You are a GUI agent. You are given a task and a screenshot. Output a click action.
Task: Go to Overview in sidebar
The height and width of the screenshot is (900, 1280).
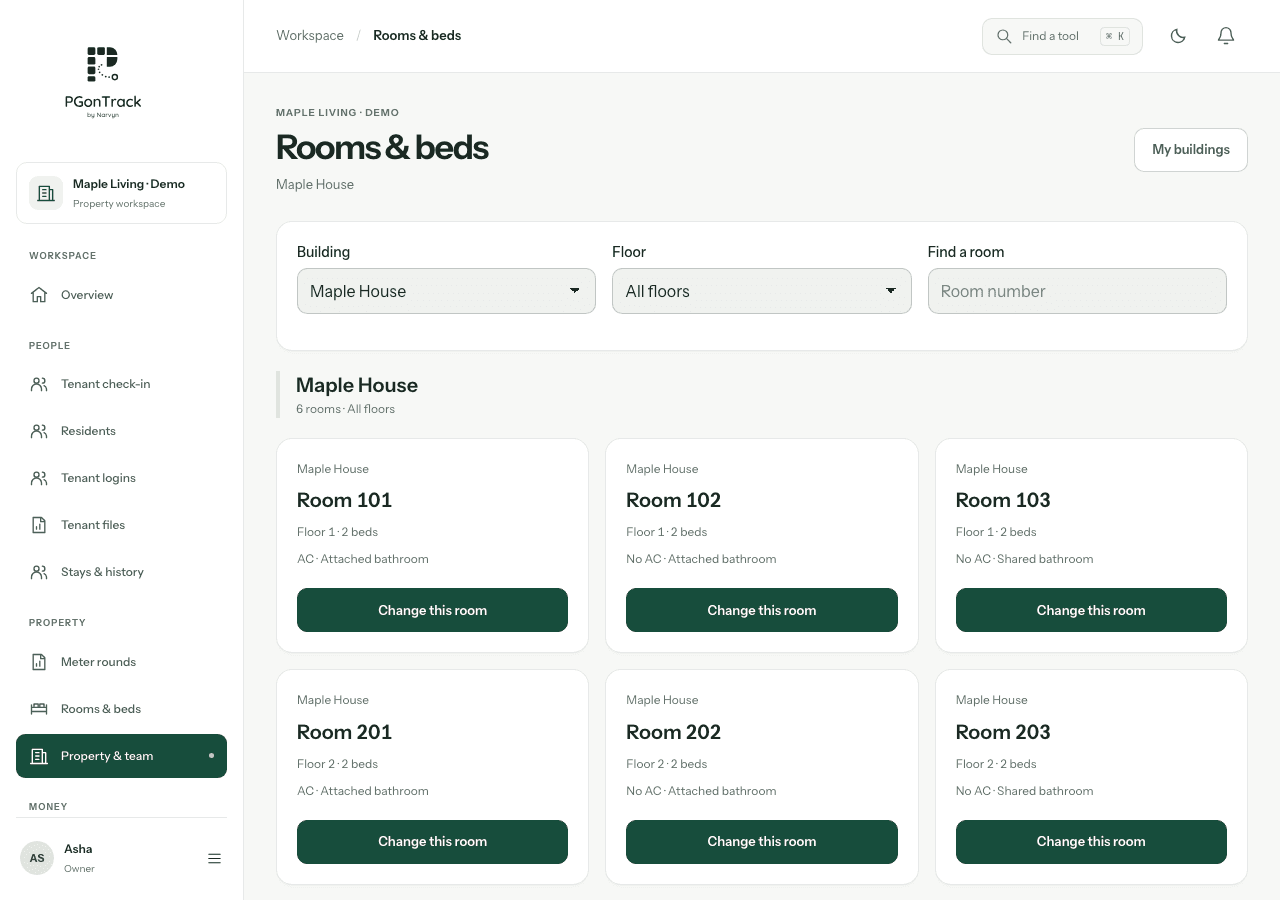tap(121, 295)
